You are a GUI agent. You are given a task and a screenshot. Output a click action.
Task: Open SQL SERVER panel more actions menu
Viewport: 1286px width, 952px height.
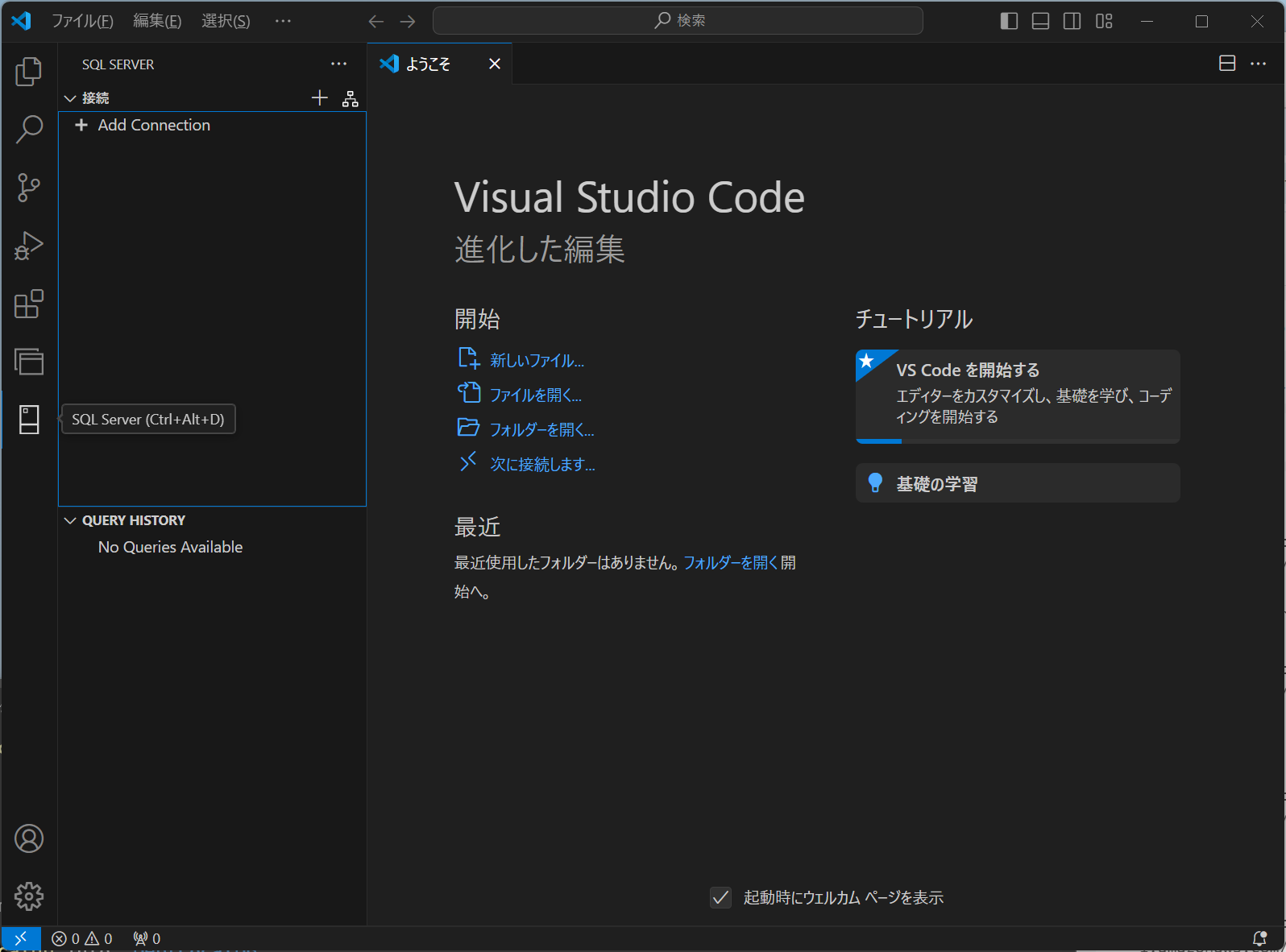pos(338,64)
